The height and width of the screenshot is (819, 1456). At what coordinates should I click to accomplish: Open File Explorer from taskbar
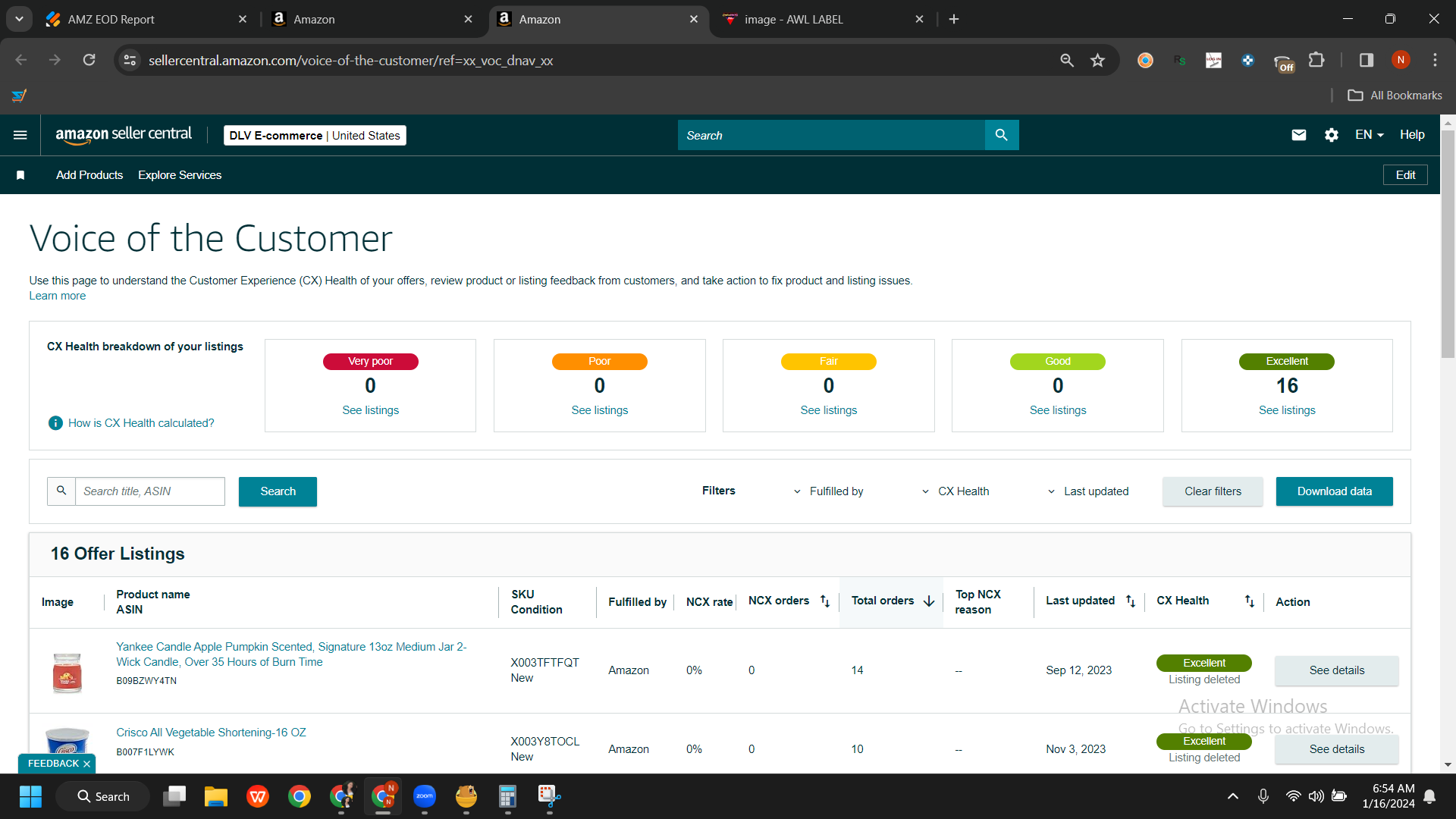pos(216,796)
